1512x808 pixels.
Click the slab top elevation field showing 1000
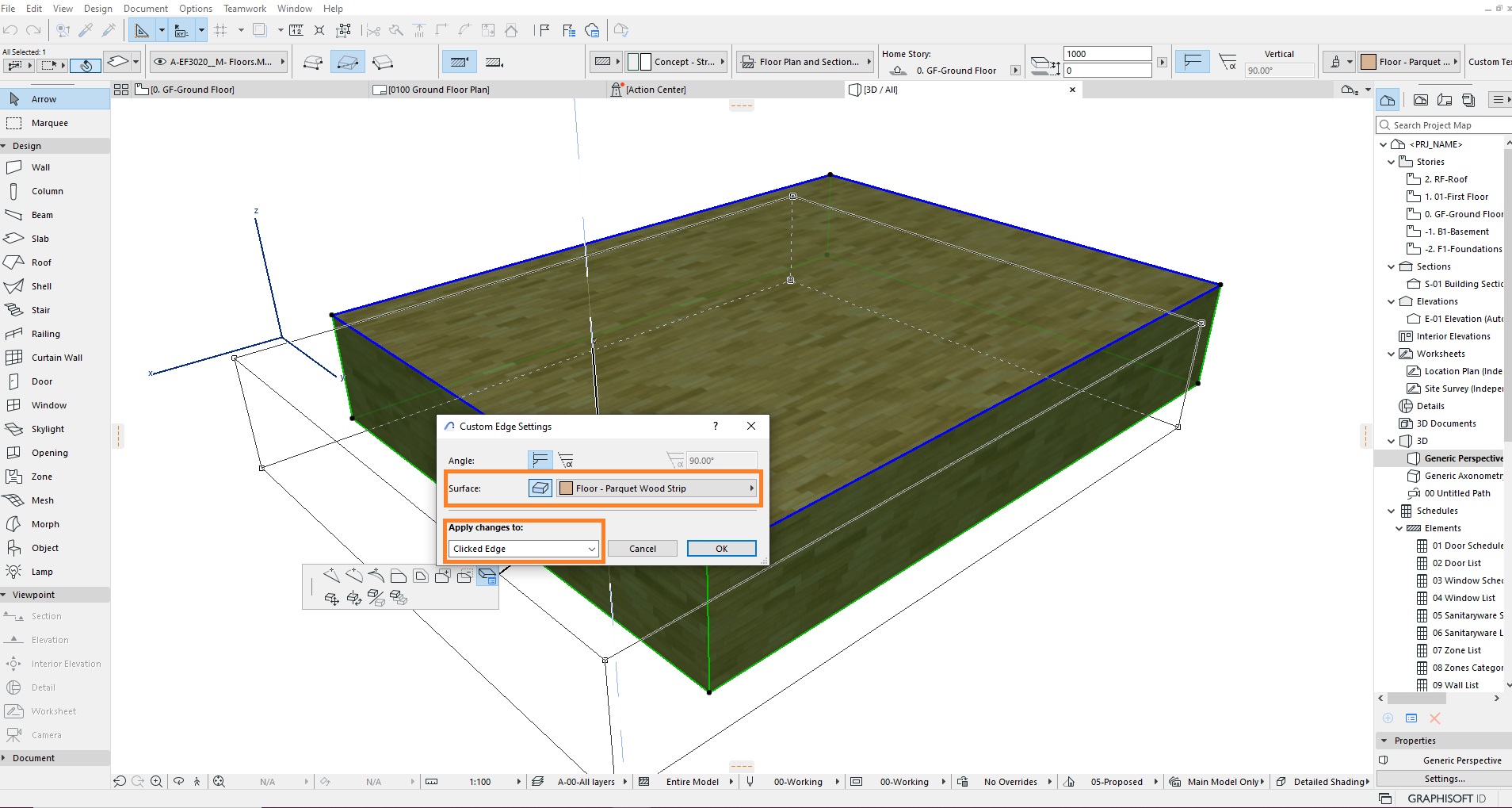pos(1107,54)
